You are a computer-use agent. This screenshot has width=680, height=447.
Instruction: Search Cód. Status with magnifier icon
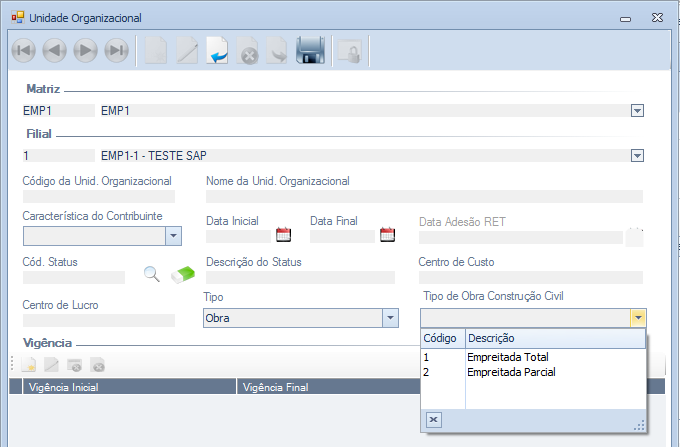click(x=152, y=274)
